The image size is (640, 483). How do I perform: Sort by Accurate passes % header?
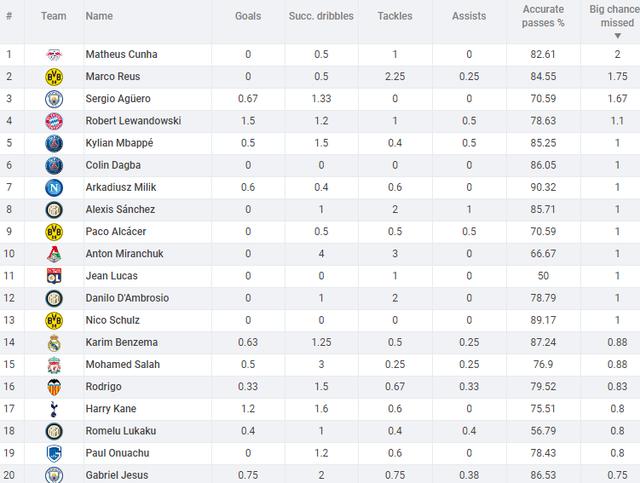click(x=543, y=16)
